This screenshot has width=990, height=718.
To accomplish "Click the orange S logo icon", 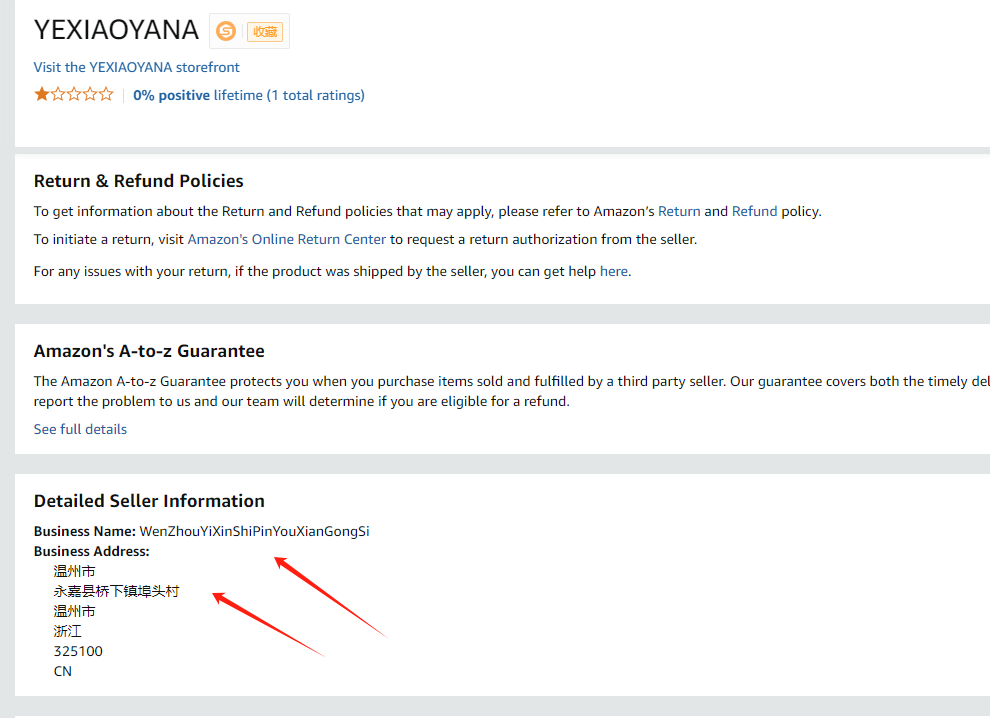I will point(227,31).
